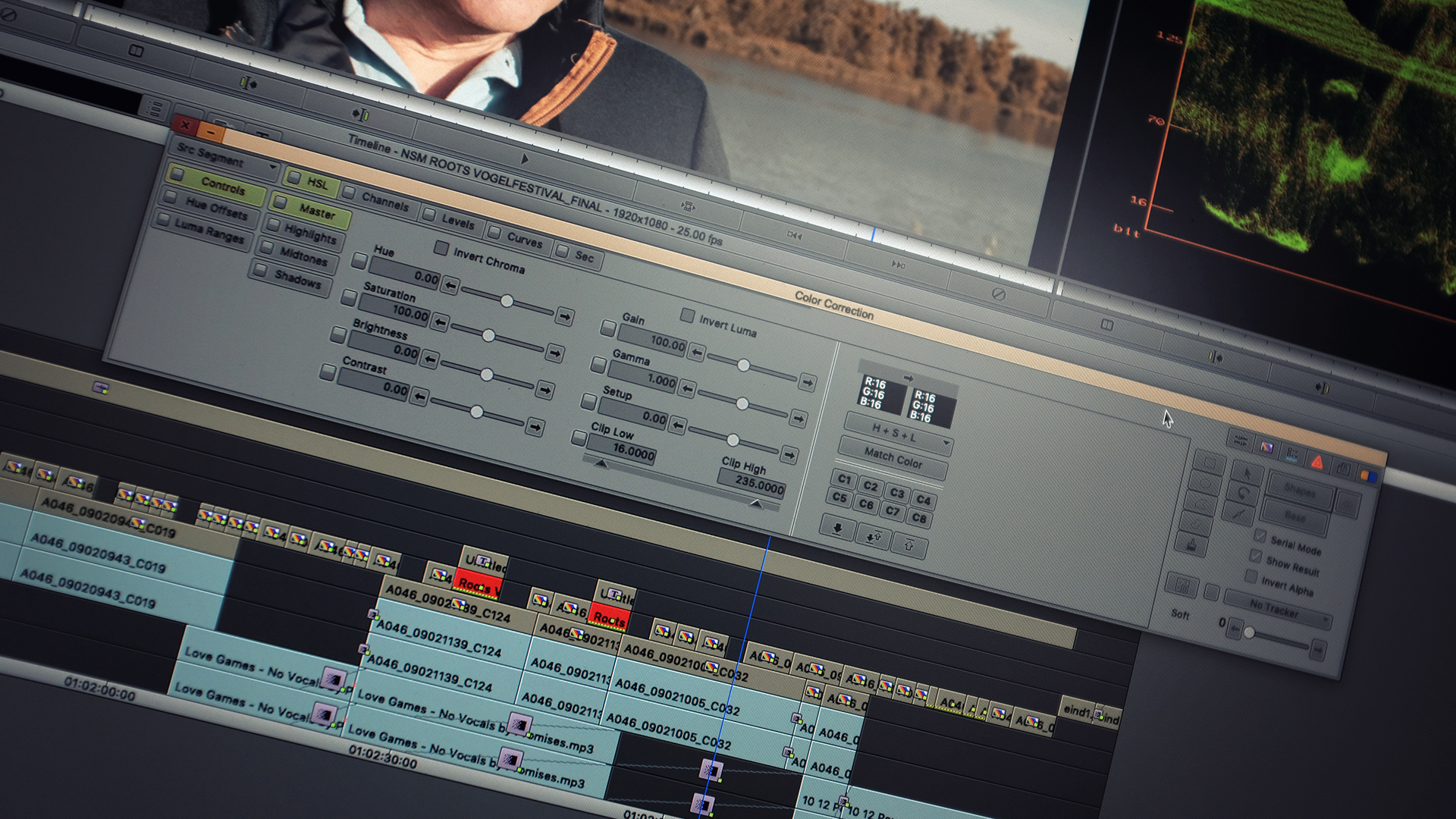Switch to the Luma Ranges tab
The image size is (1456, 819).
click(201, 230)
